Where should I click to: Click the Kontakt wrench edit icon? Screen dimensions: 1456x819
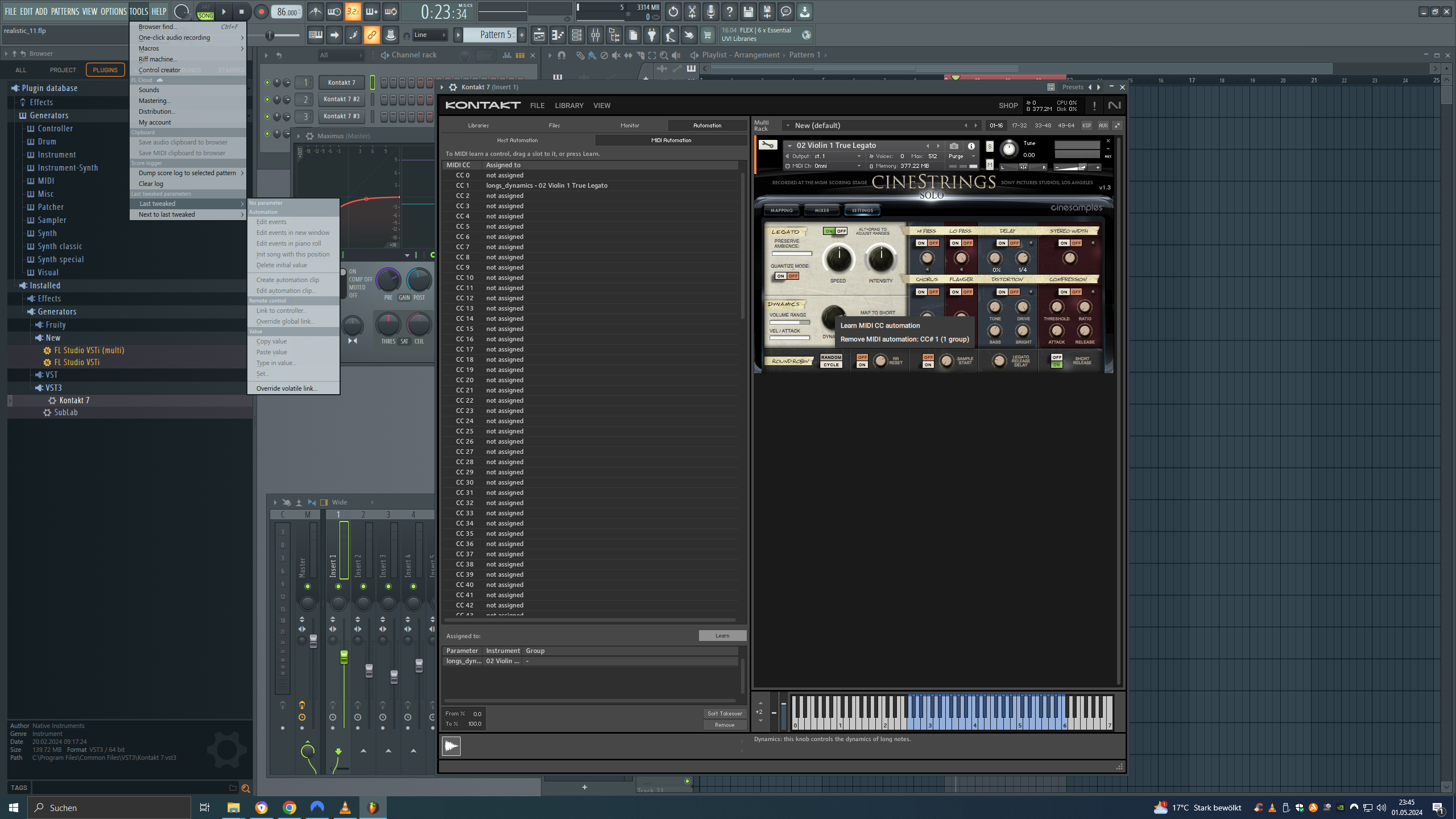click(x=767, y=145)
